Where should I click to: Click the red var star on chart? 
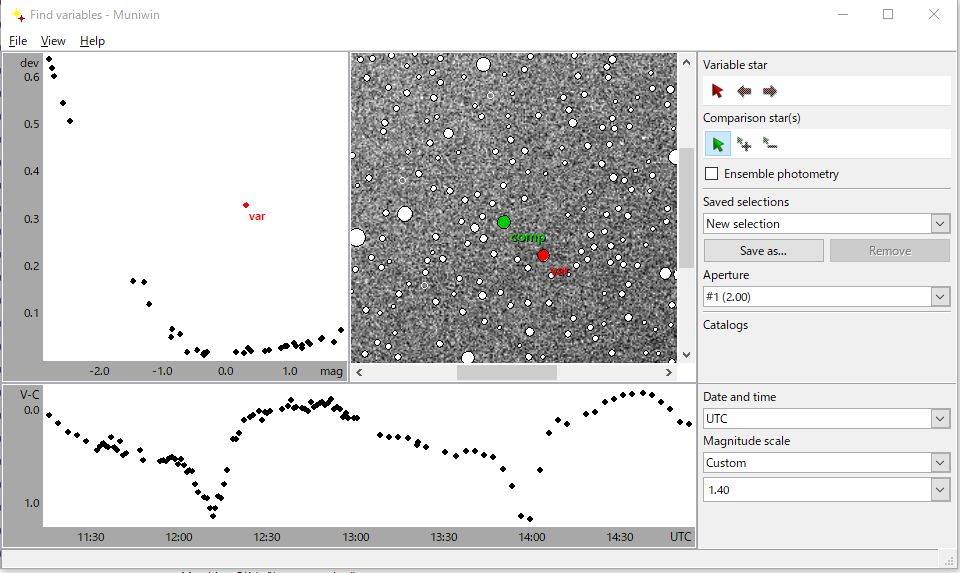[543, 255]
